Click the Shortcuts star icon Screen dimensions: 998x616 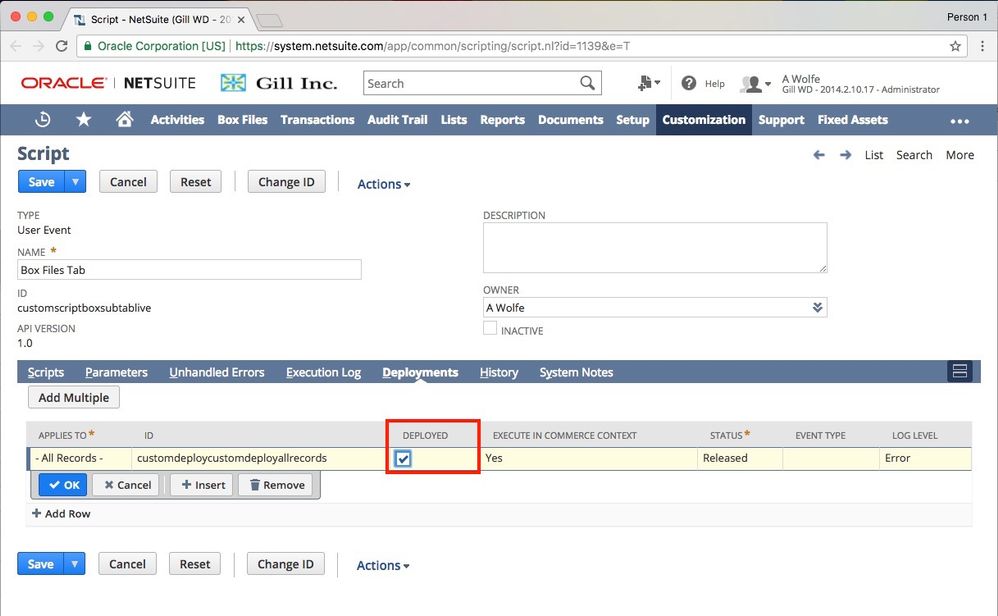(84, 120)
